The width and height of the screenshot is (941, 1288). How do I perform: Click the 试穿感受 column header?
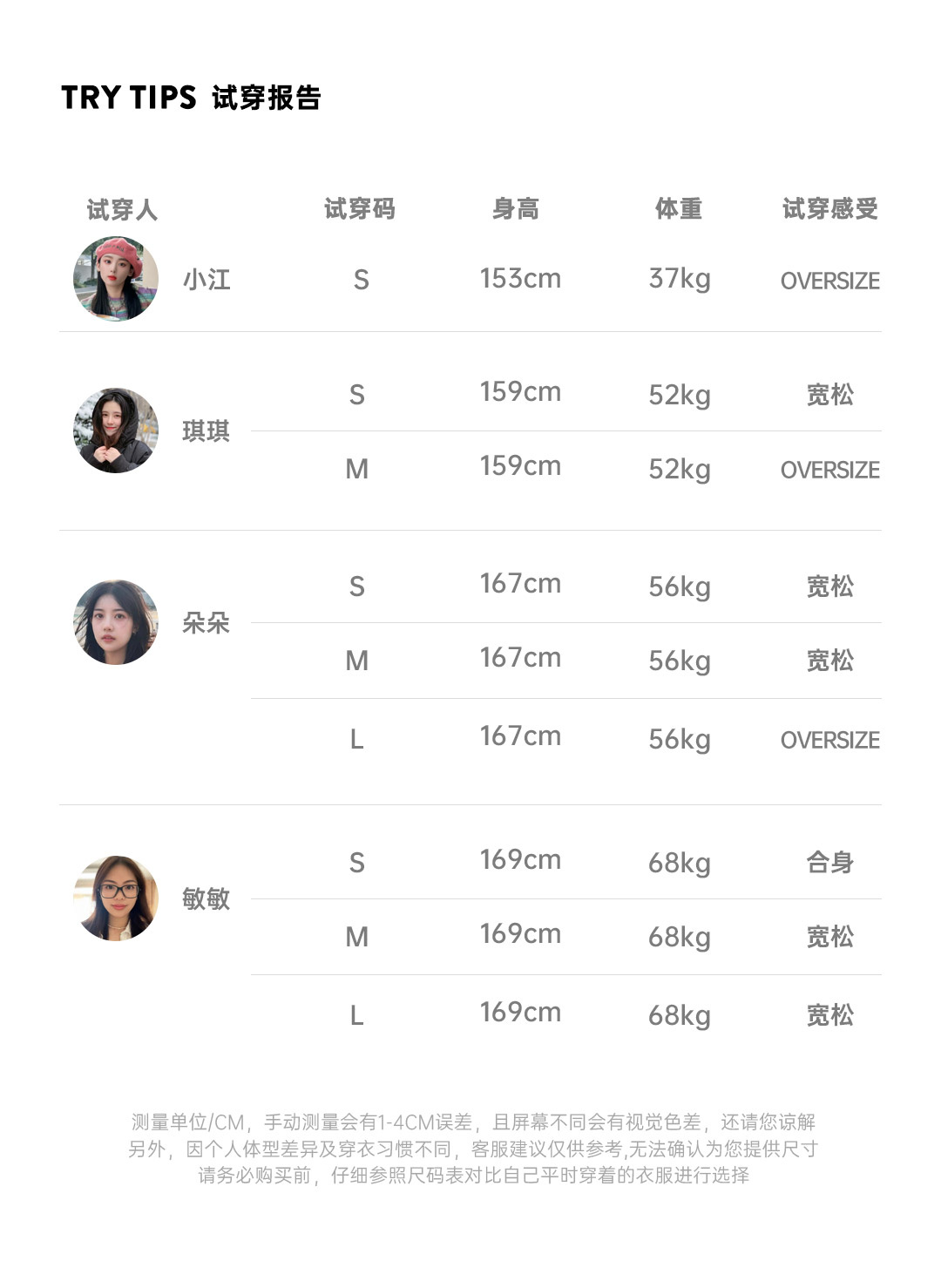pos(829,209)
